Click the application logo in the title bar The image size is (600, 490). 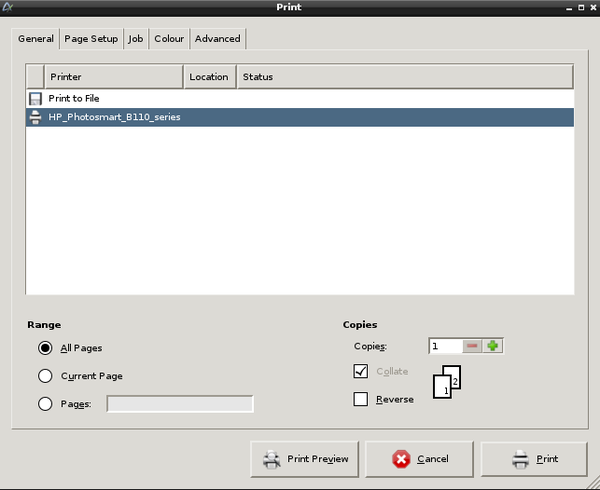[8, 7]
